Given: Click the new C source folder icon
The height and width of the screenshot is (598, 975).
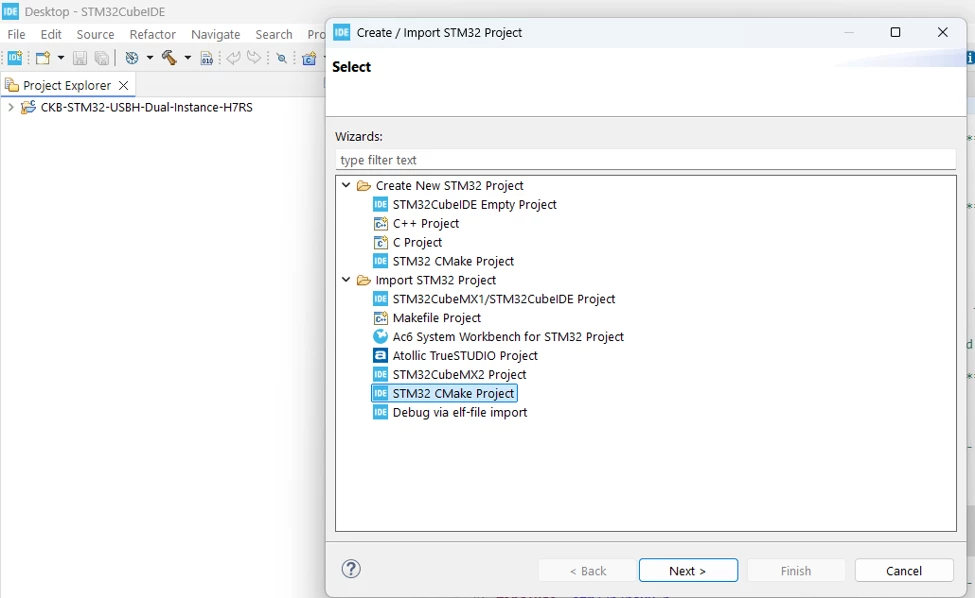Looking at the screenshot, I should tap(309, 58).
